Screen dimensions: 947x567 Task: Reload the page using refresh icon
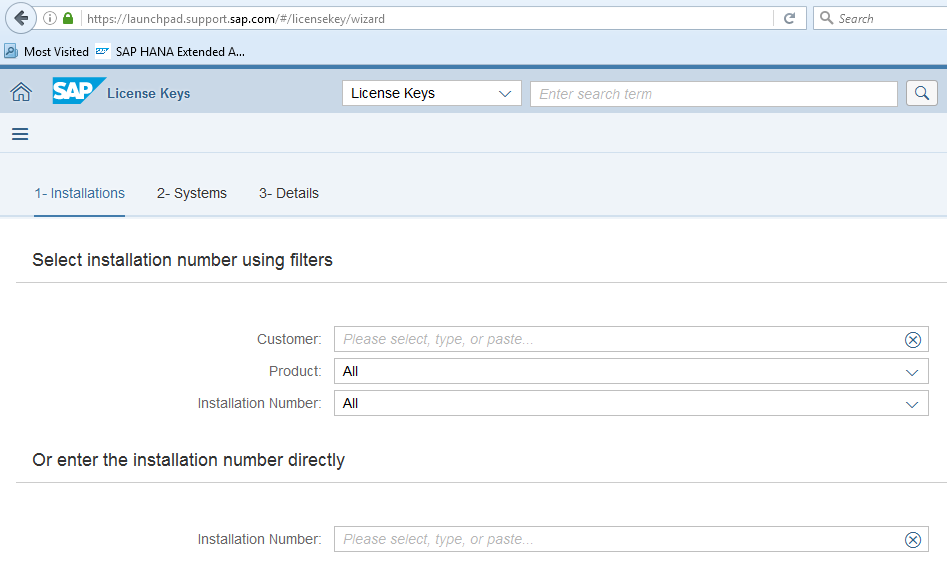[x=789, y=18]
